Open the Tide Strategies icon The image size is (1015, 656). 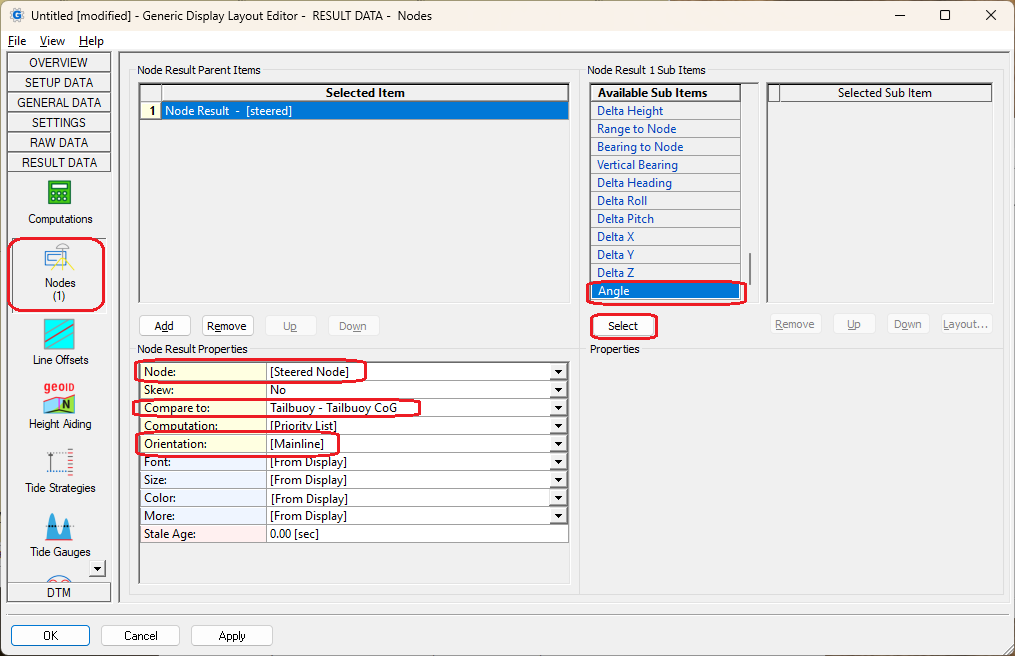coord(60,471)
